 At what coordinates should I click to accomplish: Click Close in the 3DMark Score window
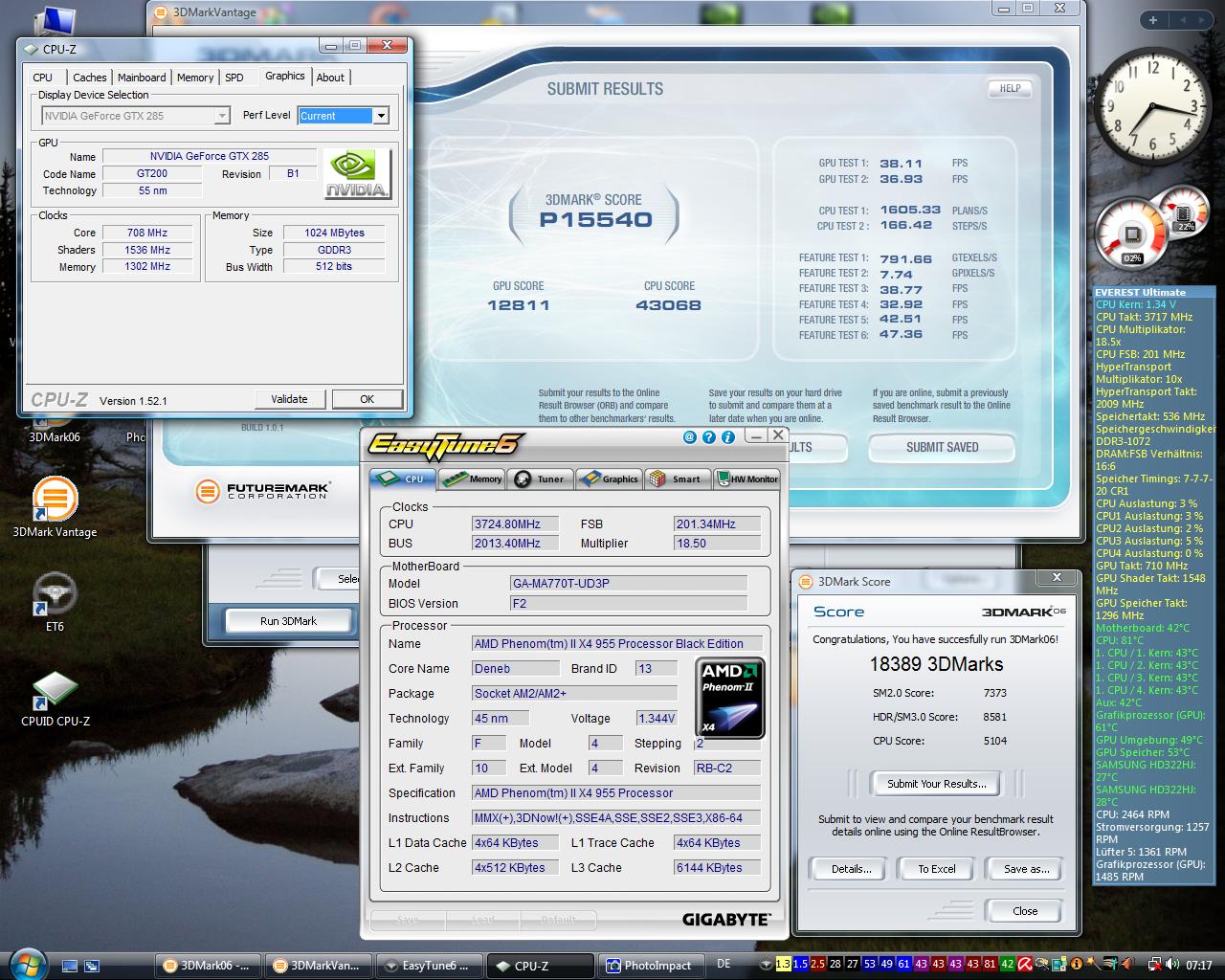1025,911
